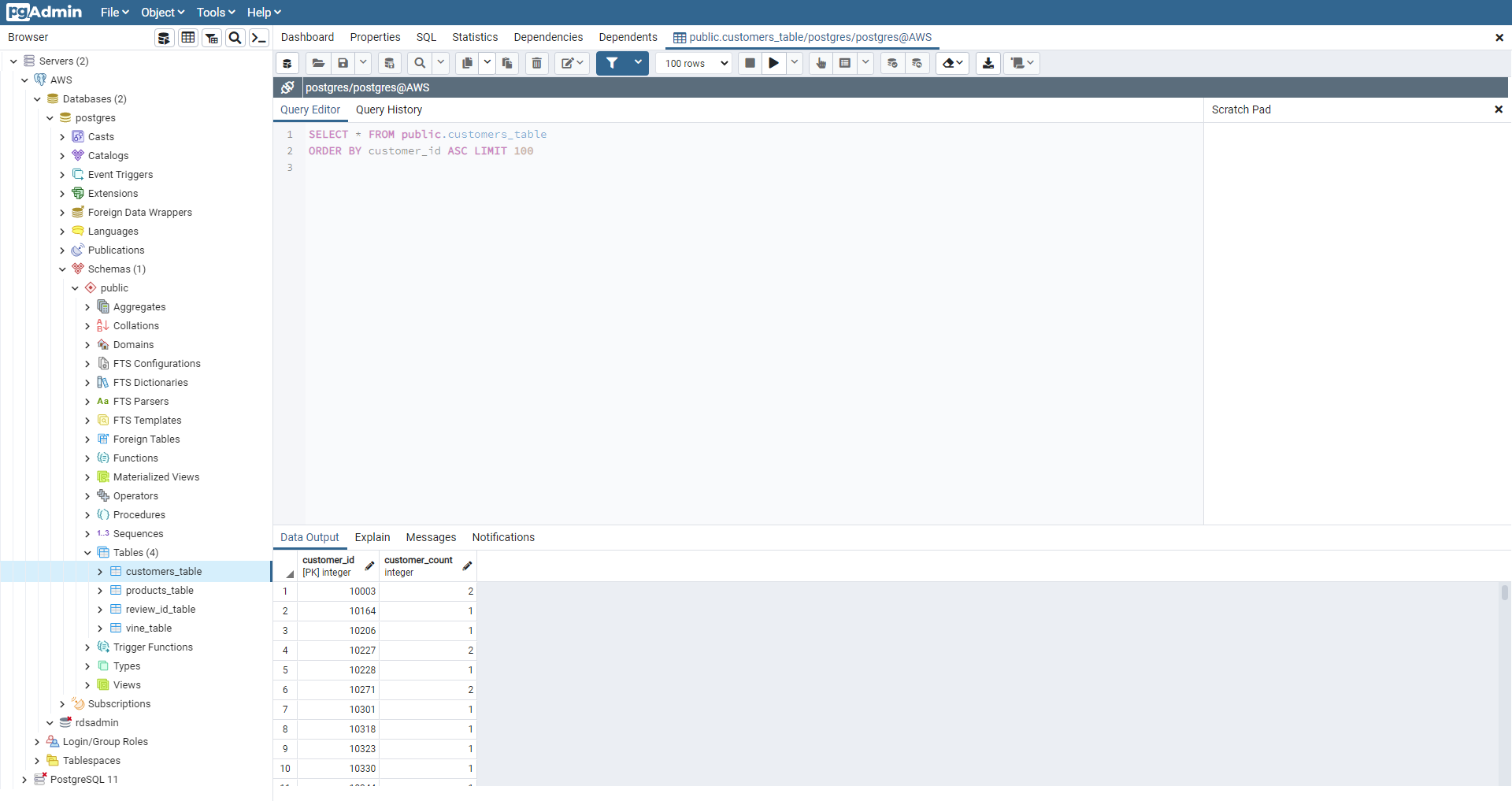The height and width of the screenshot is (801, 1512).
Task: Click the Save File disk icon
Action: (x=343, y=63)
